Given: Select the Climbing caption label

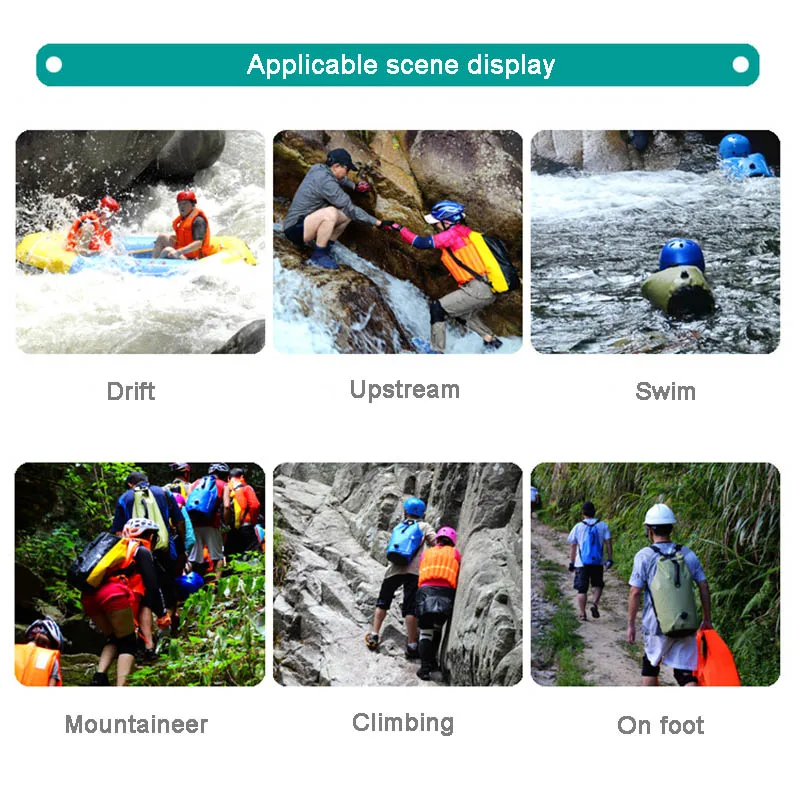Looking at the screenshot, I should click(403, 723).
